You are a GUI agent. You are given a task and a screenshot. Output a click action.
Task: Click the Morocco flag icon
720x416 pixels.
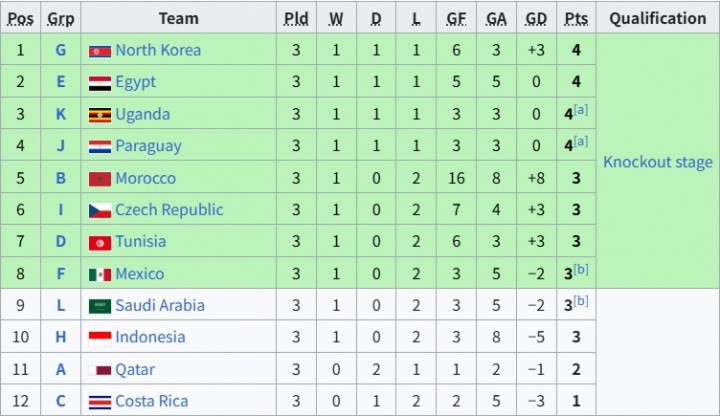tap(99, 178)
